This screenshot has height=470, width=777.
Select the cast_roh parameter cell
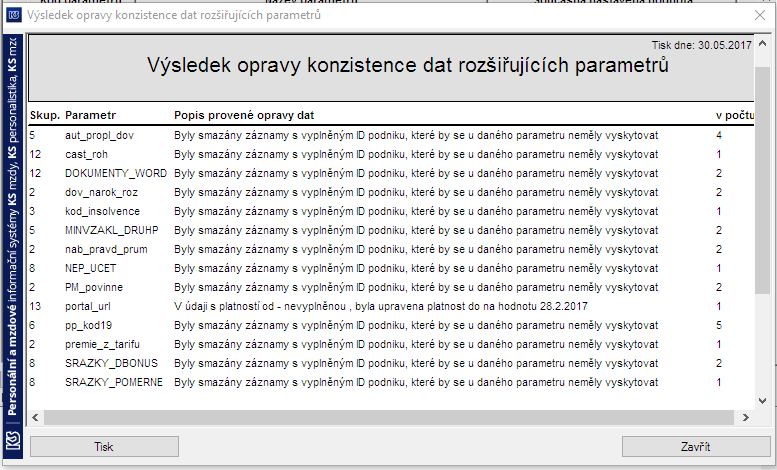86,154
